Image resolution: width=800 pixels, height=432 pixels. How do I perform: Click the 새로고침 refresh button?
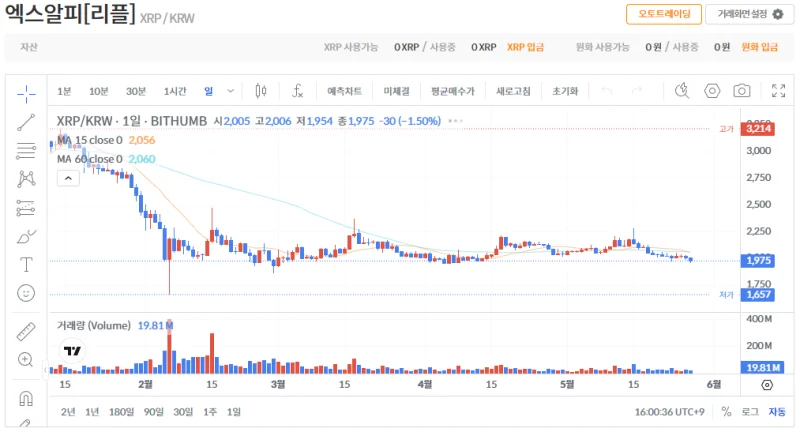(x=513, y=91)
